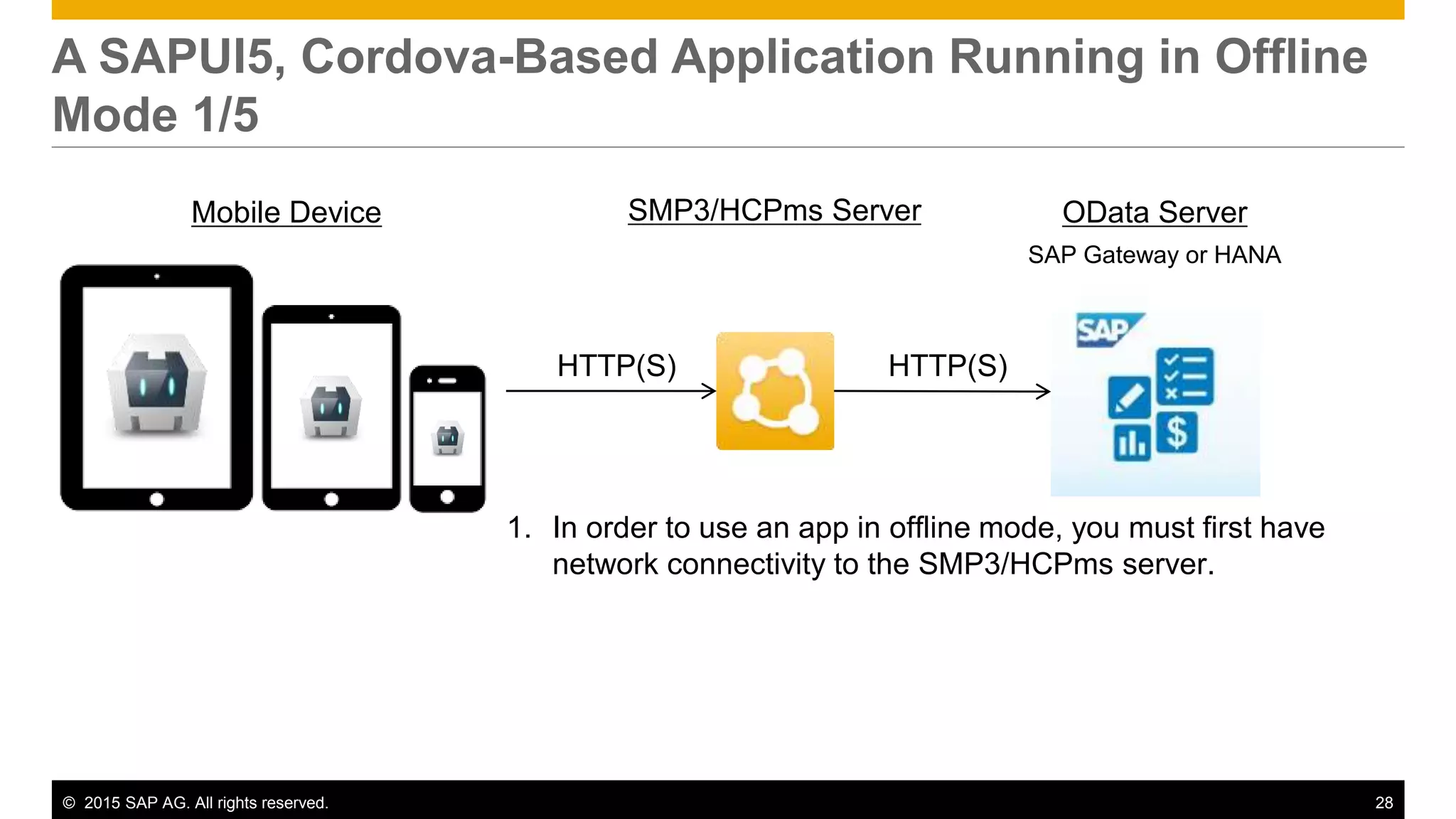Click the blue bar chart tile
Screen dimensions: 1456x819
point(1132,442)
